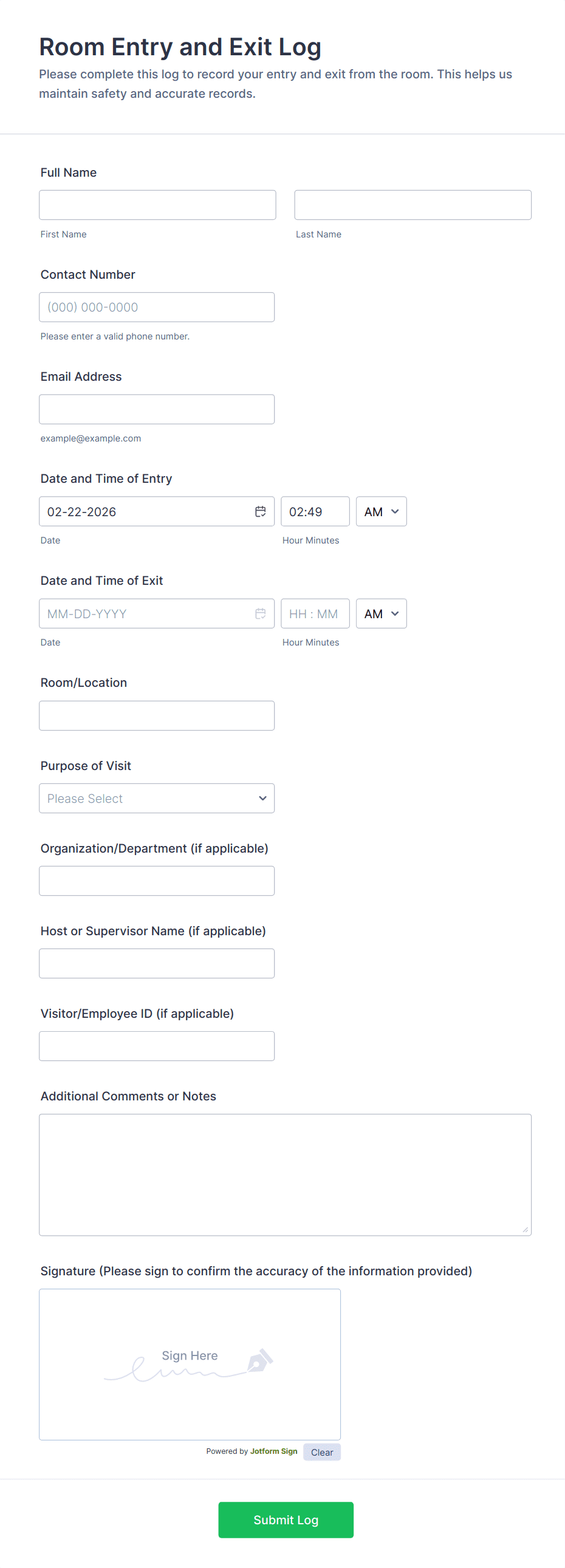Screen dimensions: 565x1568
Task: Expand the entry time AM/PM dropdown
Action: click(381, 511)
